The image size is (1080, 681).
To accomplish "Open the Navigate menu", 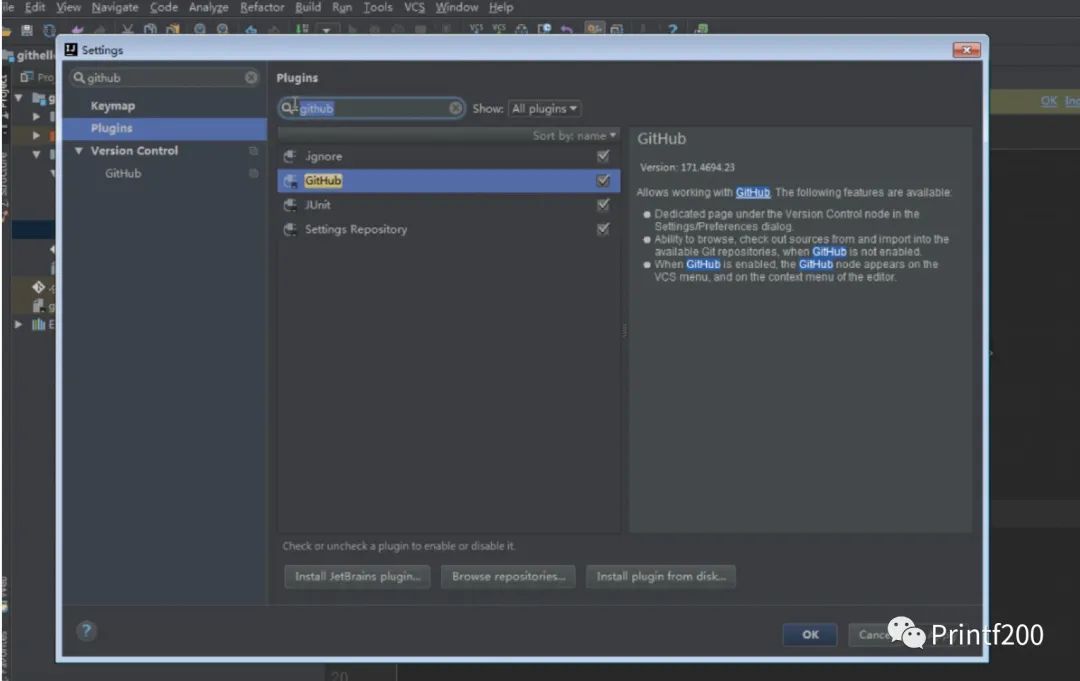I will point(115,8).
